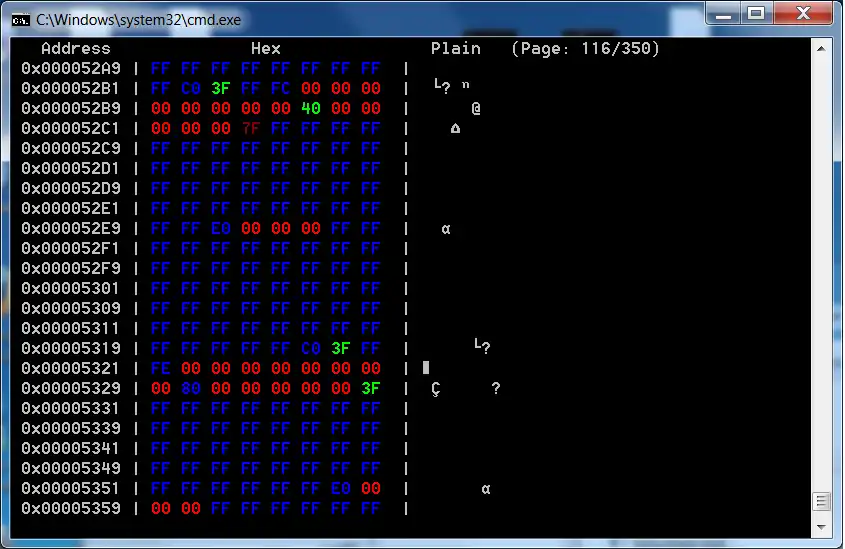The width and height of the screenshot is (845, 549).
Task: Click FE byte in row 0x00005321
Action: (x=161, y=369)
